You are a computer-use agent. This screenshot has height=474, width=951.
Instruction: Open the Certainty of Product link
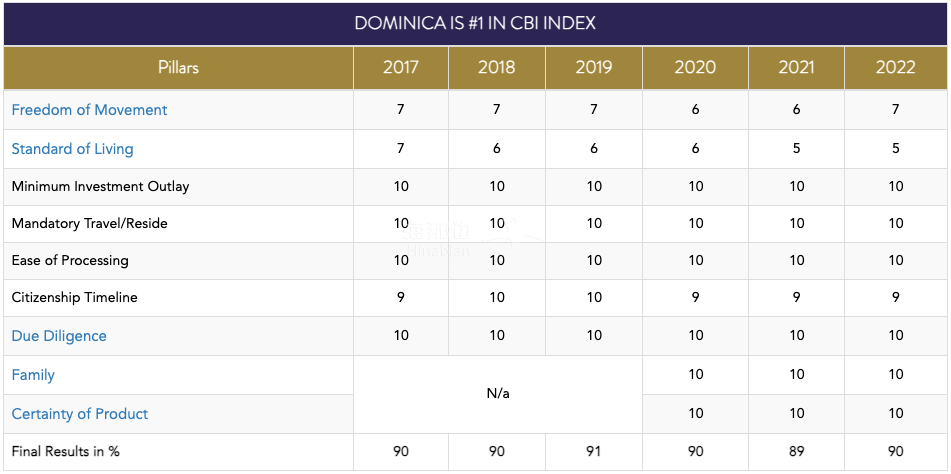pyautogui.click(x=80, y=414)
